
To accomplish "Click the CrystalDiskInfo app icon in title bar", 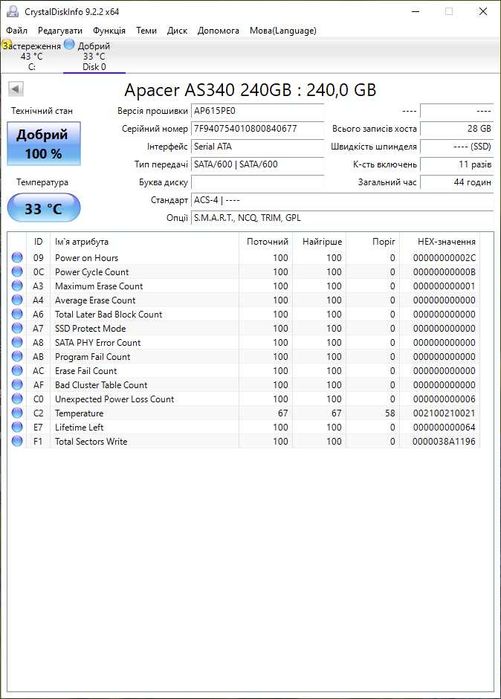I will (13, 11).
